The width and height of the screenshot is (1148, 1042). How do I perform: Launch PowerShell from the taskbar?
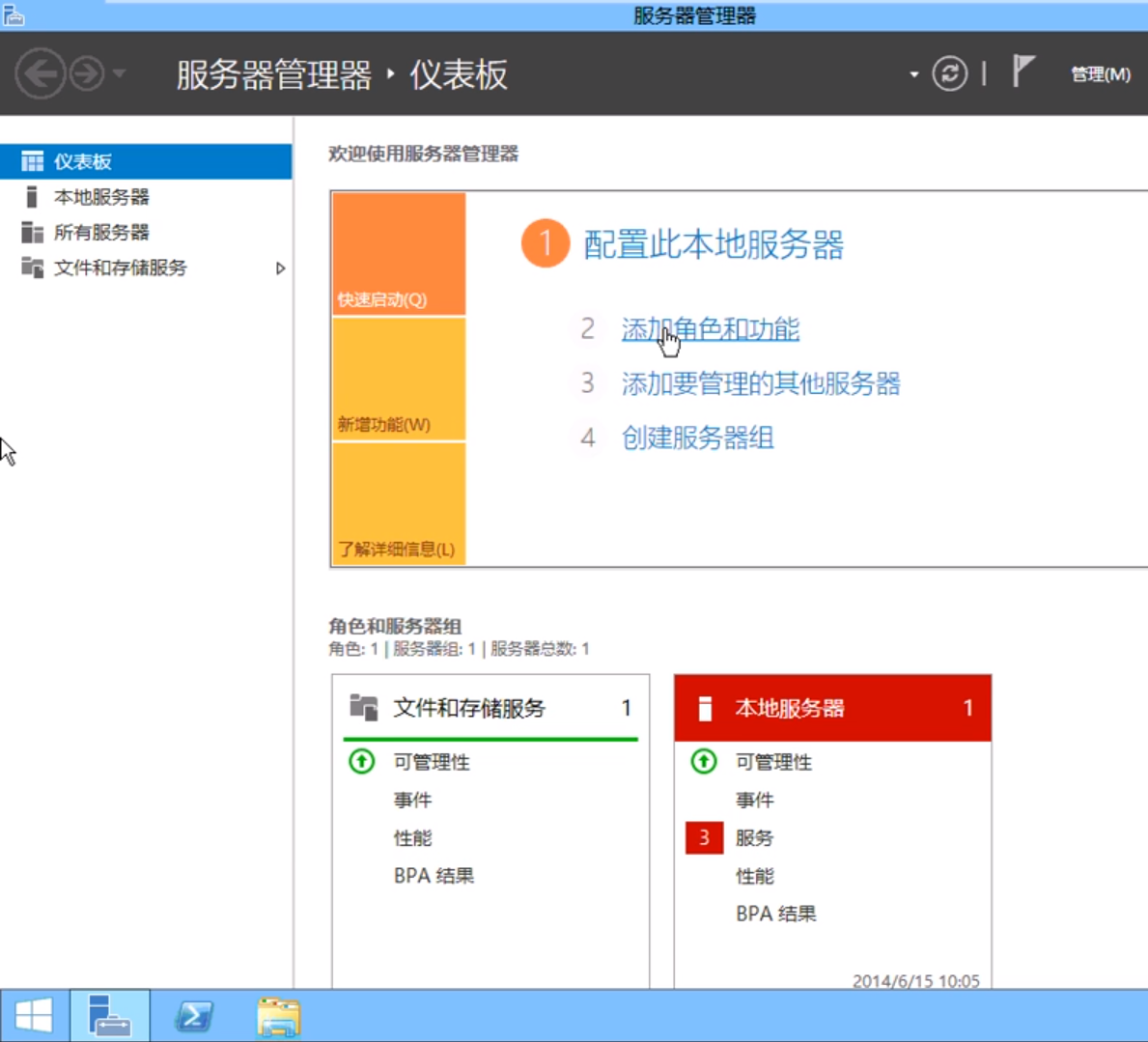[194, 1016]
